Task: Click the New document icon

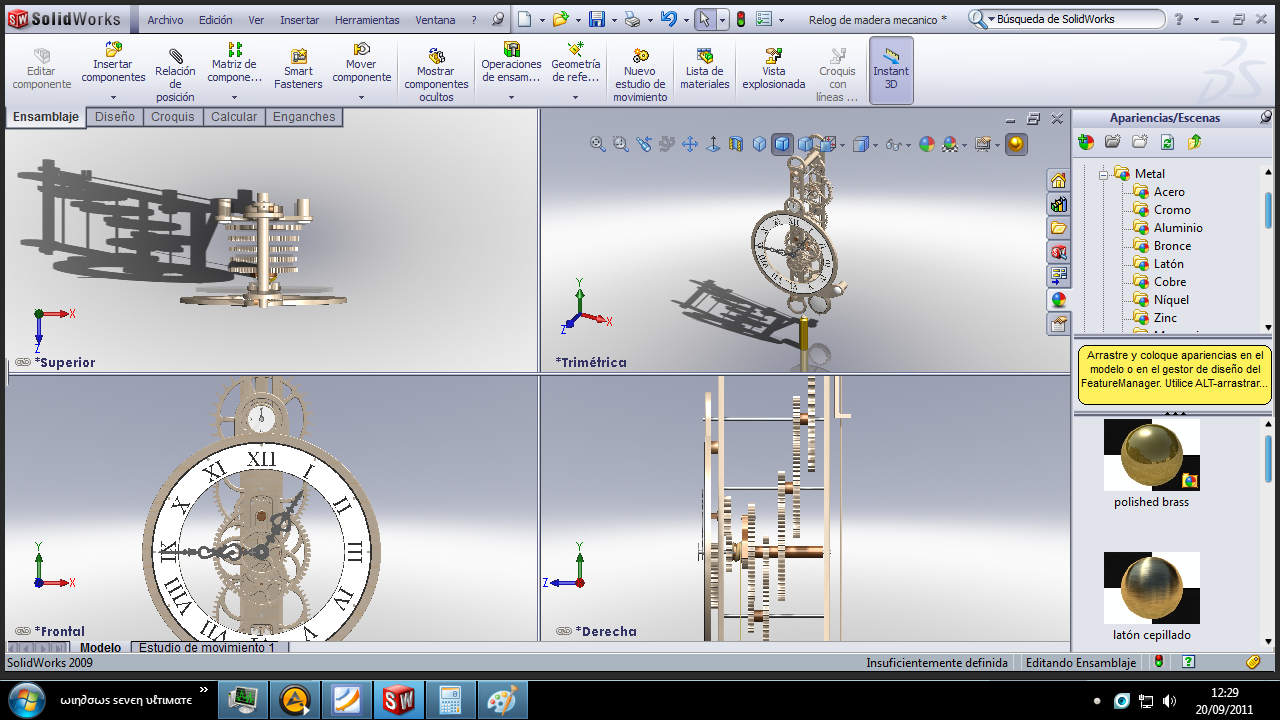Action: pos(526,19)
